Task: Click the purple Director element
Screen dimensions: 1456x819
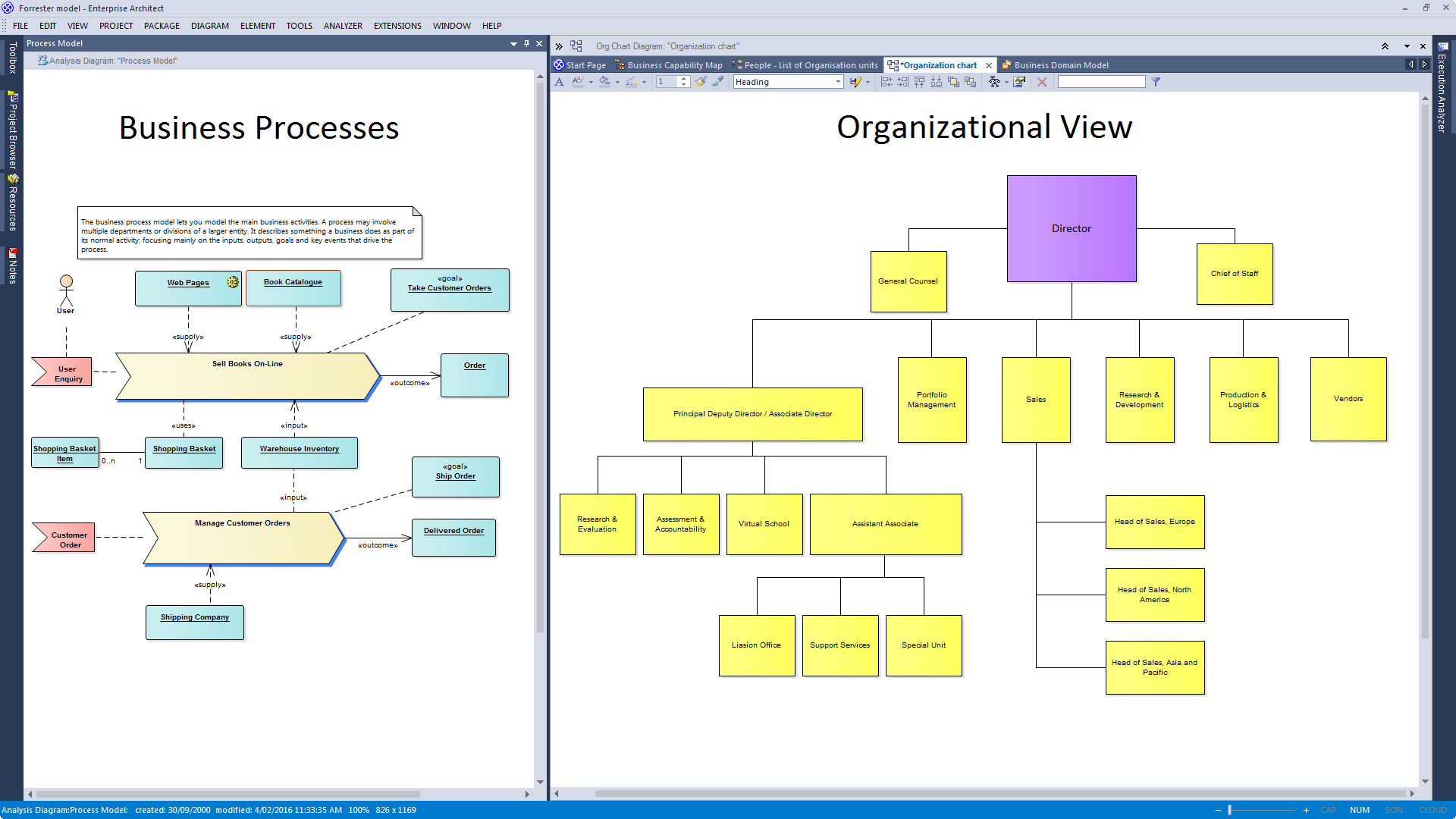Action: click(1071, 228)
